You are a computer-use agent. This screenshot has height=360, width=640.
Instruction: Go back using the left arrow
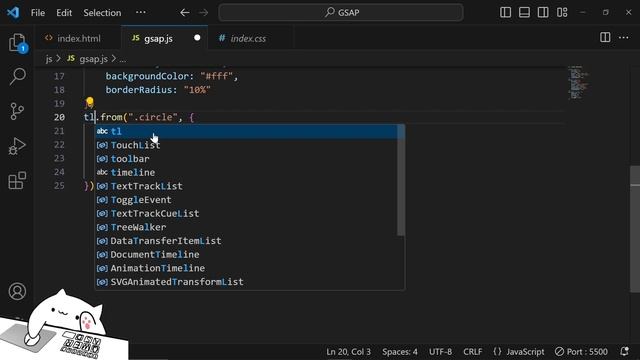point(185,13)
